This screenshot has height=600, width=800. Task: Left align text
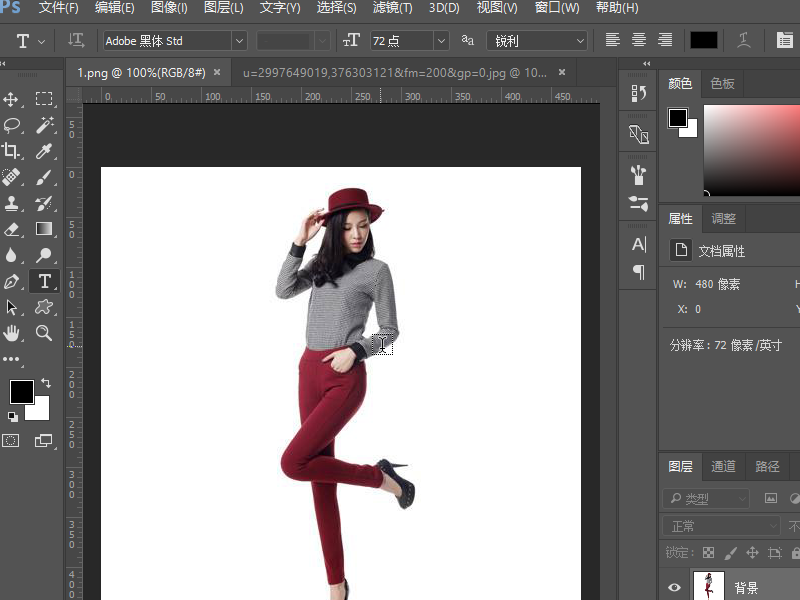point(612,40)
